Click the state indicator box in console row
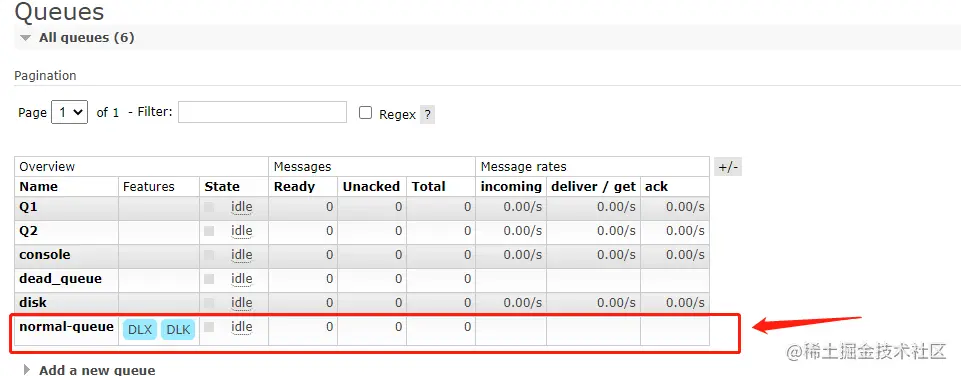Viewport: 961px width, 376px height. (x=210, y=255)
